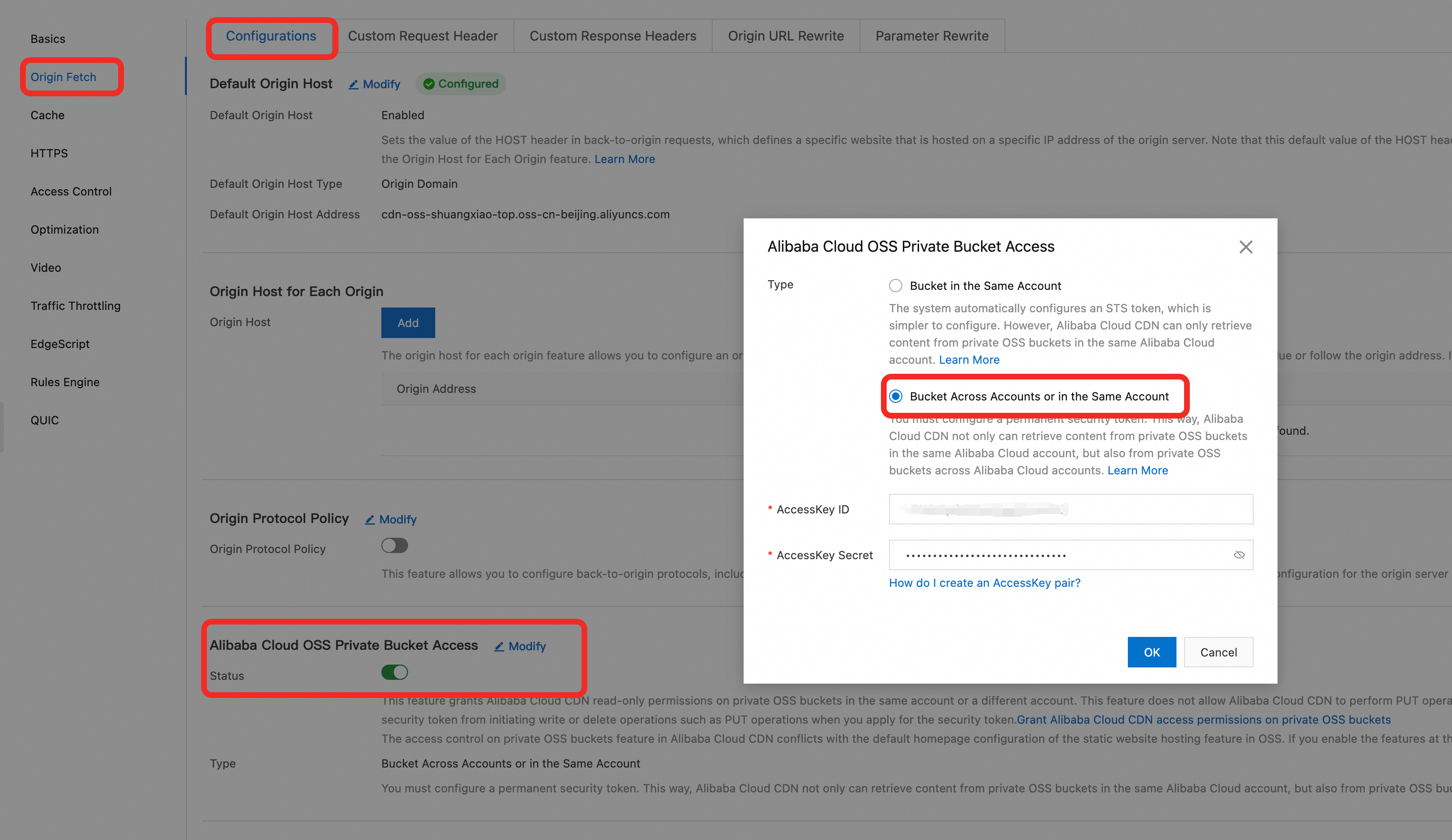Open the Origin URL Rewrite tab
The width and height of the screenshot is (1452, 840).
coord(785,36)
